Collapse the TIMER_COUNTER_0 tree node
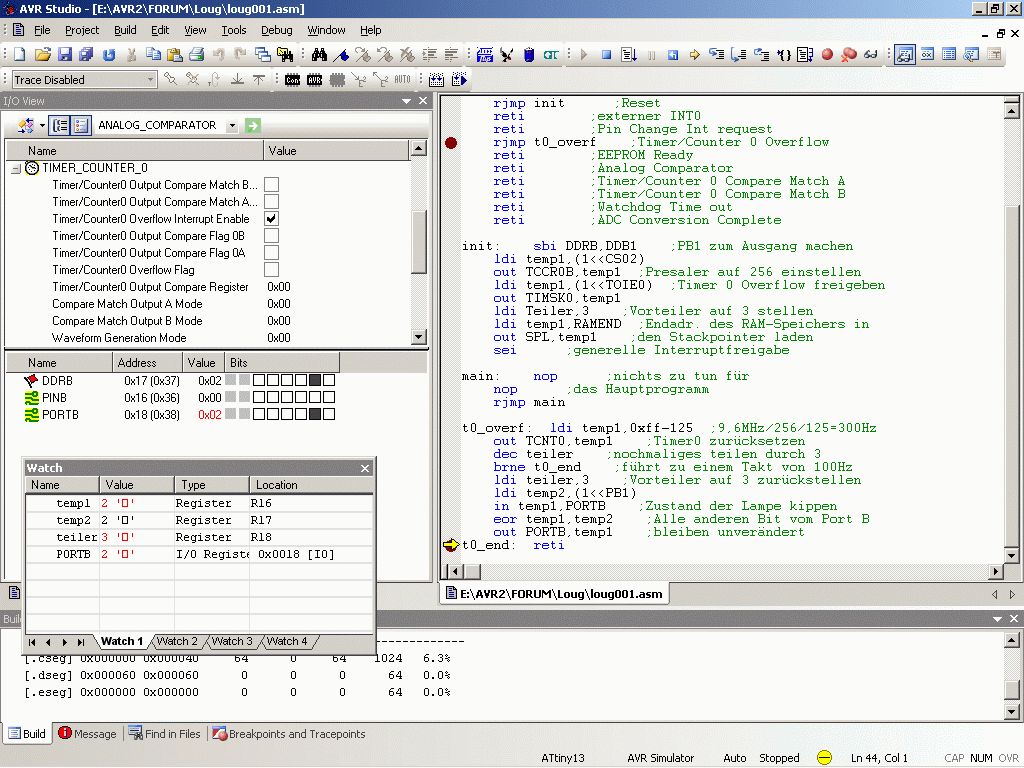 [16, 168]
